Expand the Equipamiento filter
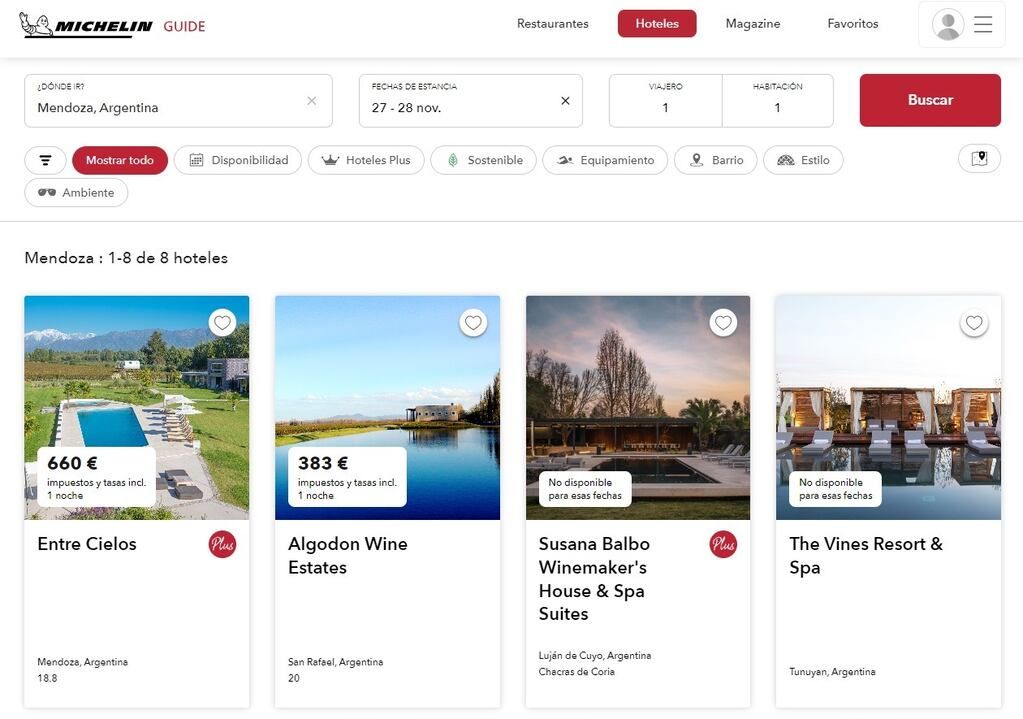This screenshot has height=719, width=1023. click(605, 160)
